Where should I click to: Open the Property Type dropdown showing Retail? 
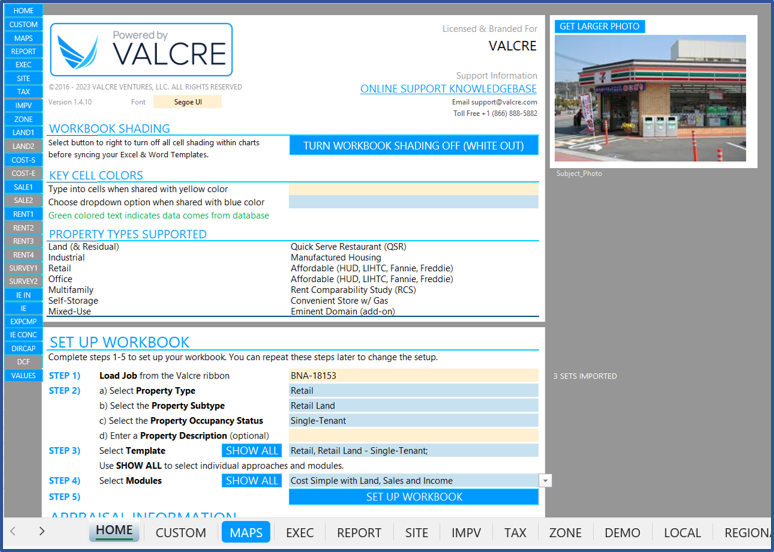point(414,391)
